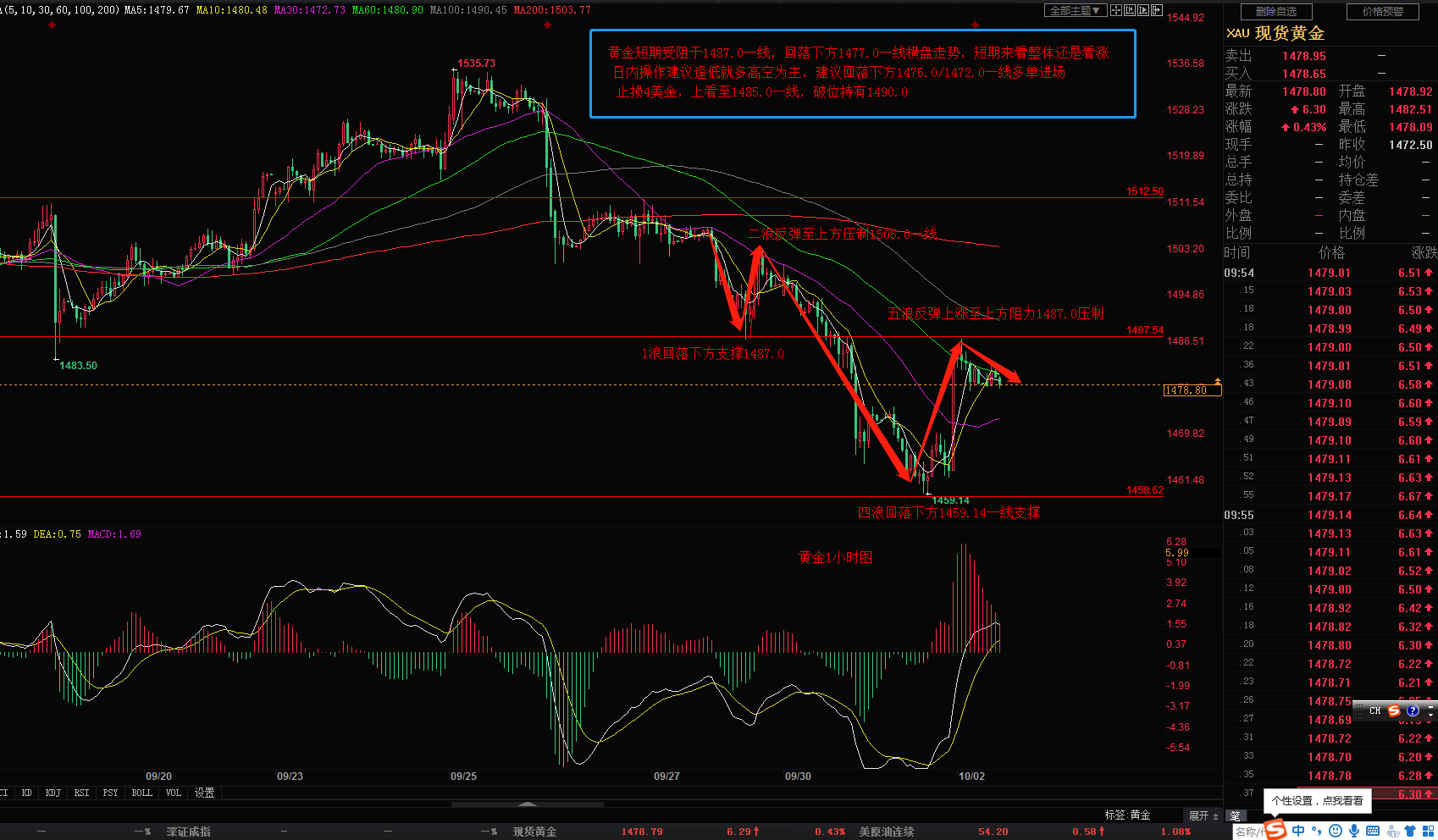The height and width of the screenshot is (840, 1438).
Task: Toggle the 中 Chinese input mode icon
Action: (1298, 831)
